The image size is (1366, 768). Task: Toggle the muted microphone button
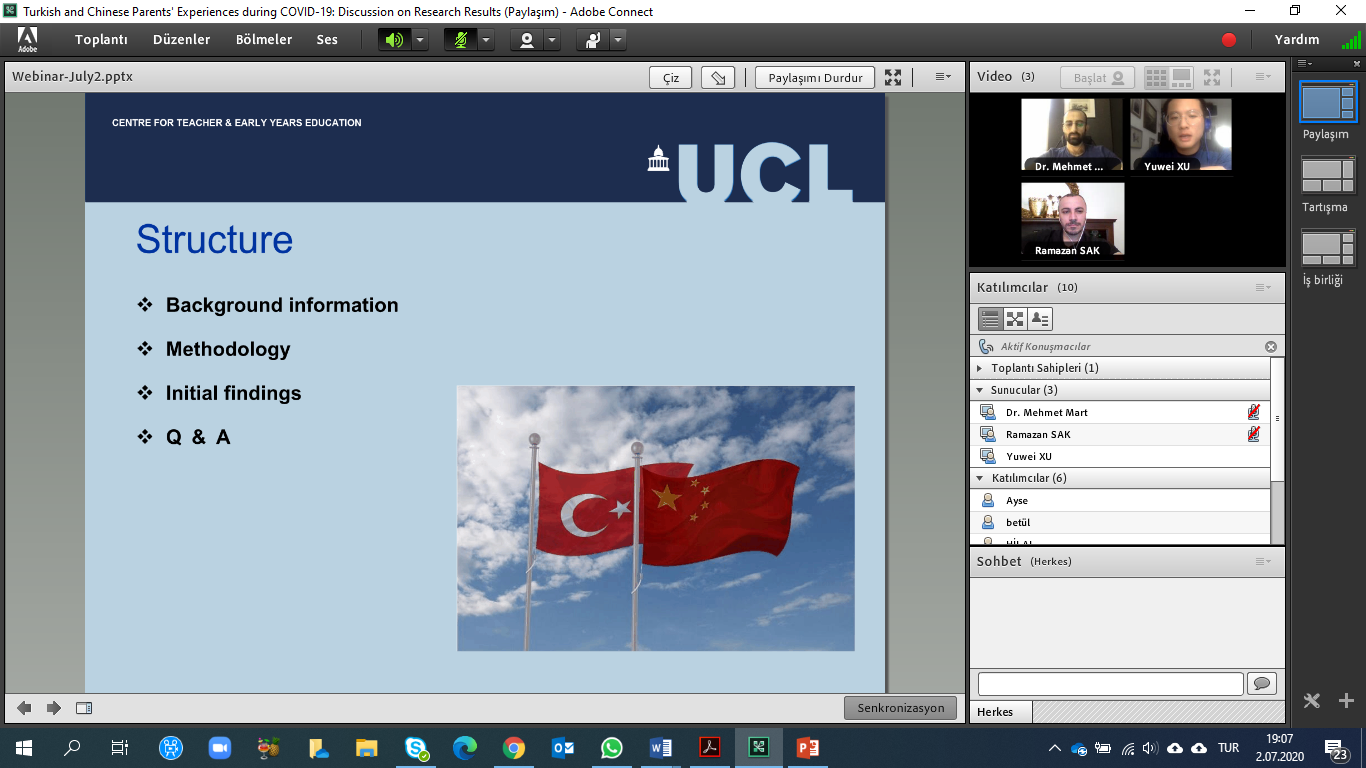click(x=460, y=40)
